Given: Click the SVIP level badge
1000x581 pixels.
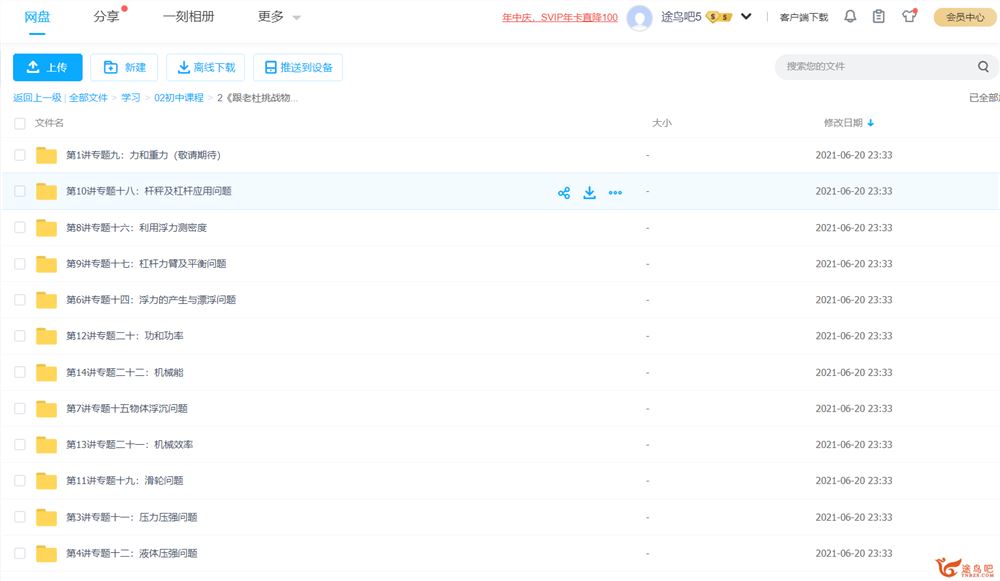Looking at the screenshot, I should tap(719, 17).
